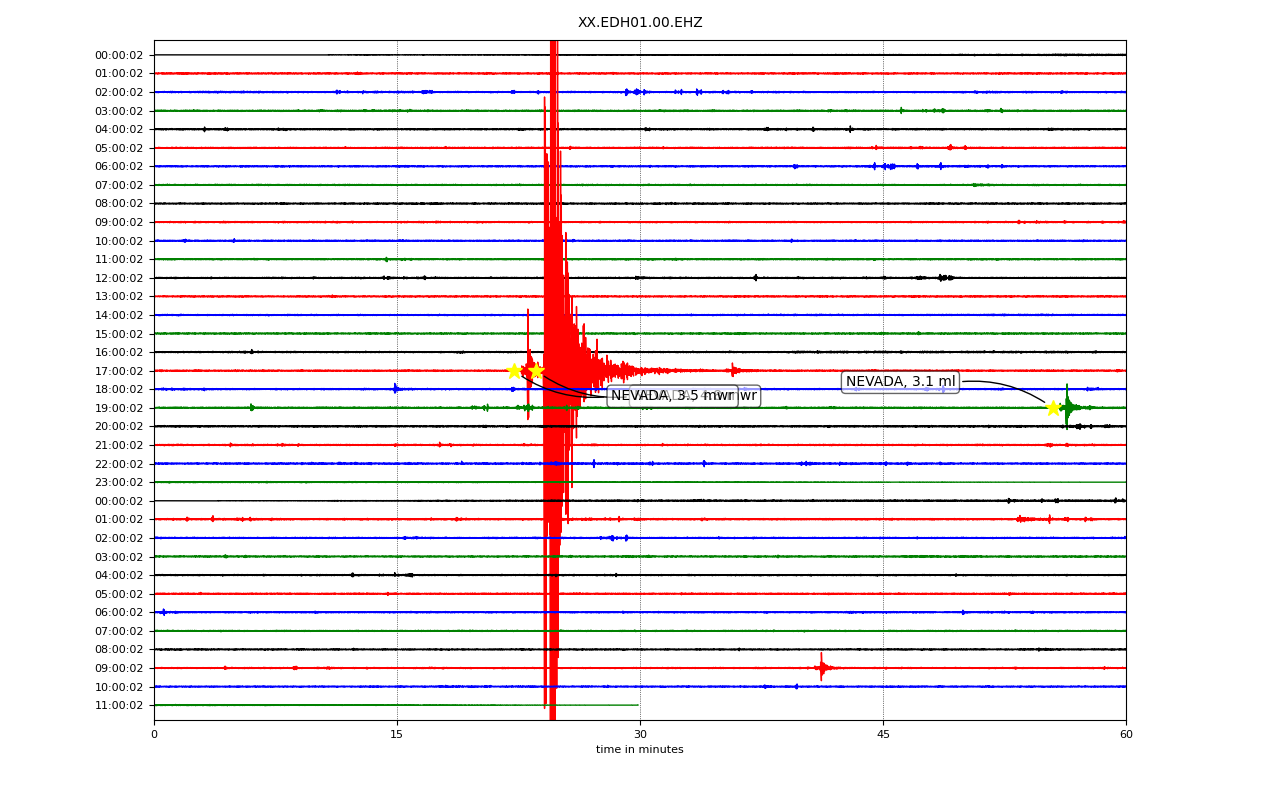The image size is (1280, 800).
Task: Click the yellow star beside the NEVADA 3.1 ml event
Action: coord(1053,408)
